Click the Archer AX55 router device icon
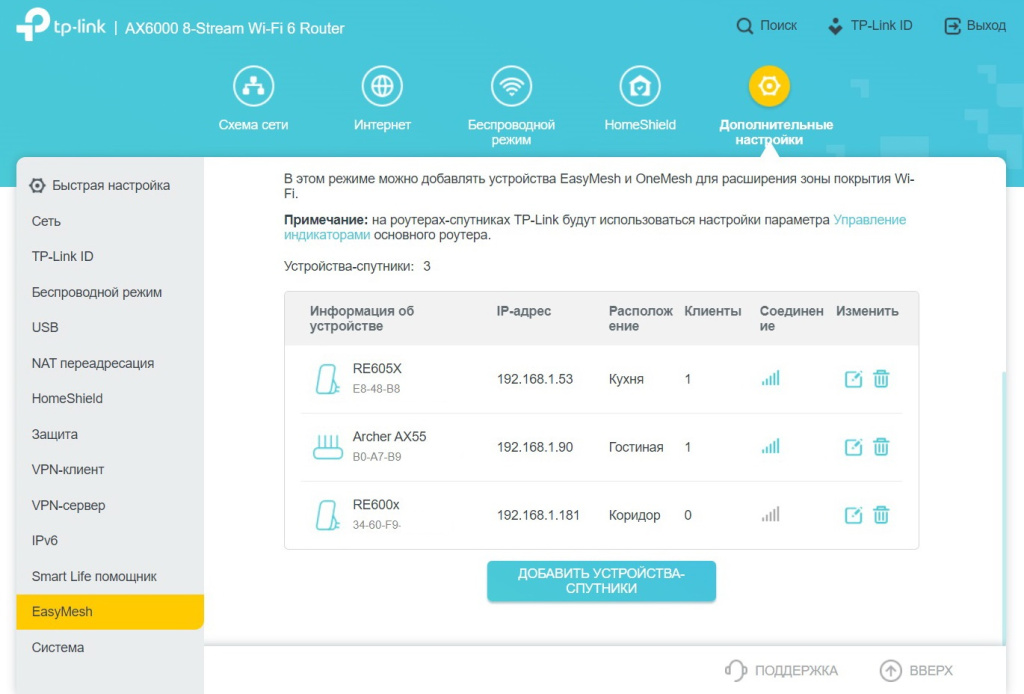This screenshot has width=1024, height=694. coord(328,447)
